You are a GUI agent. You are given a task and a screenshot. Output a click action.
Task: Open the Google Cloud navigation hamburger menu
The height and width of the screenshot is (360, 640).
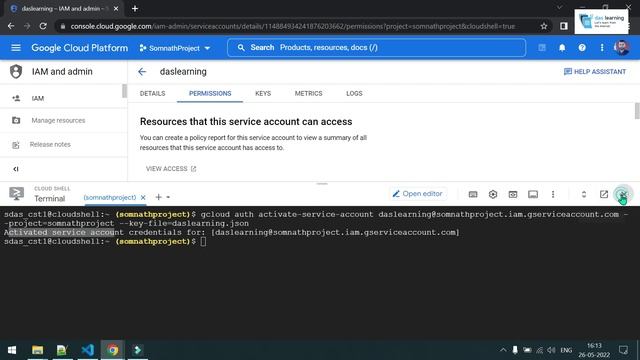point(16,48)
